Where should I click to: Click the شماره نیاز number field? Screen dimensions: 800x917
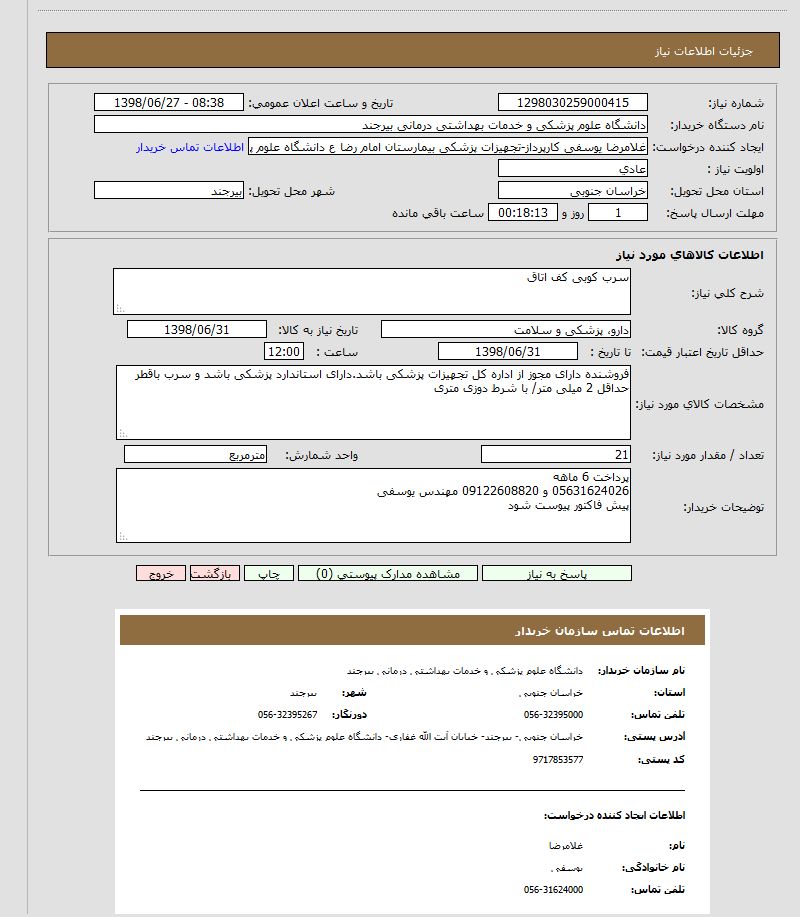coord(572,102)
